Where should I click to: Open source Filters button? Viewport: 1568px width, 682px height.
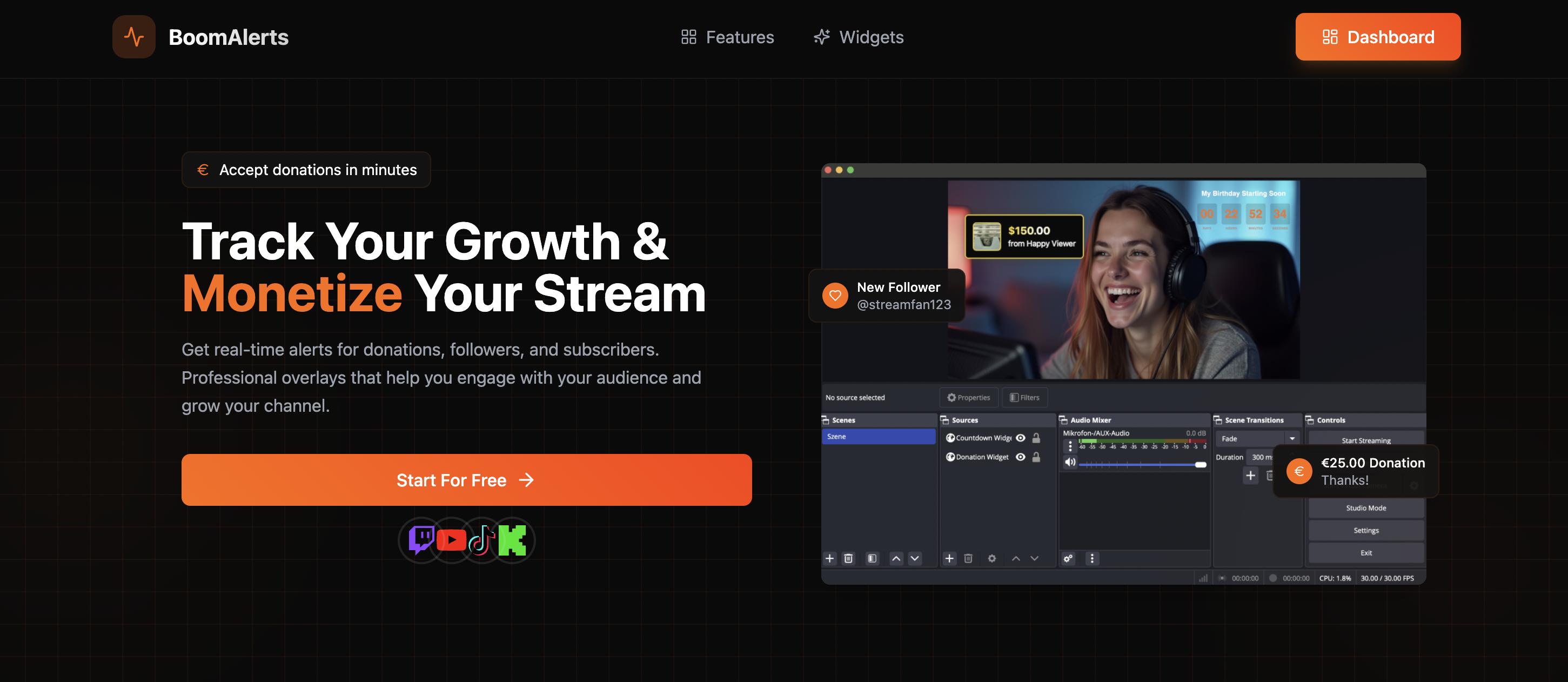pyautogui.click(x=1024, y=398)
